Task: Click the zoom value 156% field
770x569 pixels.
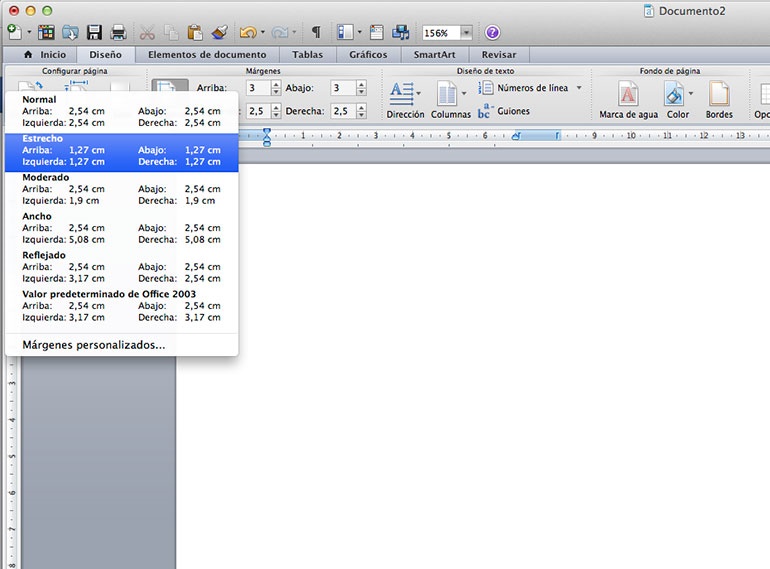Action: tap(440, 33)
